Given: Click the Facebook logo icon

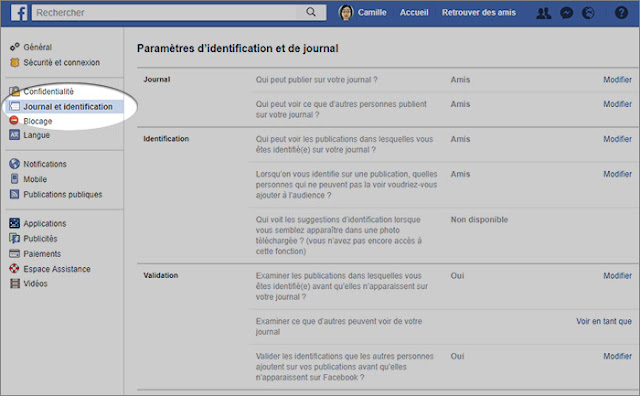Looking at the screenshot, I should (x=19, y=13).
